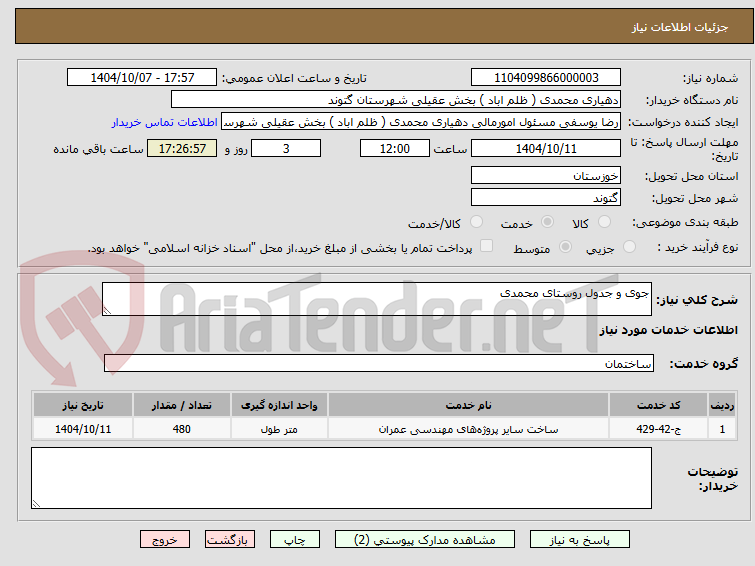
Task: Click the announcement date field 1404/10/07 - 17:57
Action: point(142,78)
